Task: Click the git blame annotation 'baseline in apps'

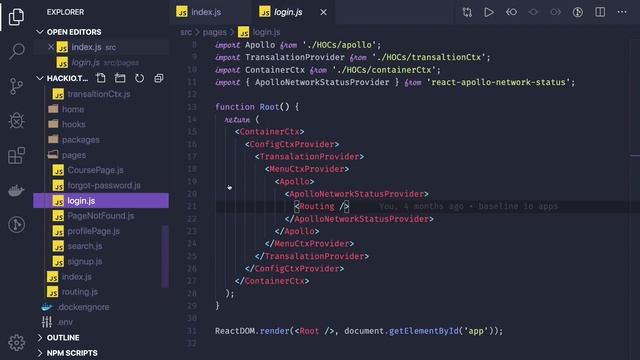Action: pos(468,207)
